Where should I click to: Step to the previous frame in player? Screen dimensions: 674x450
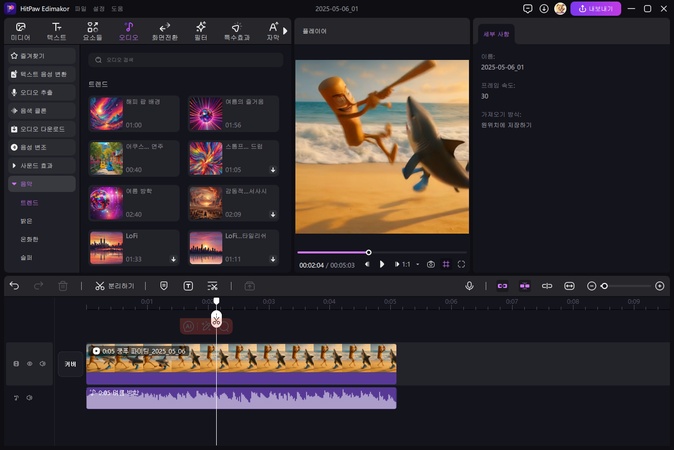[367, 264]
